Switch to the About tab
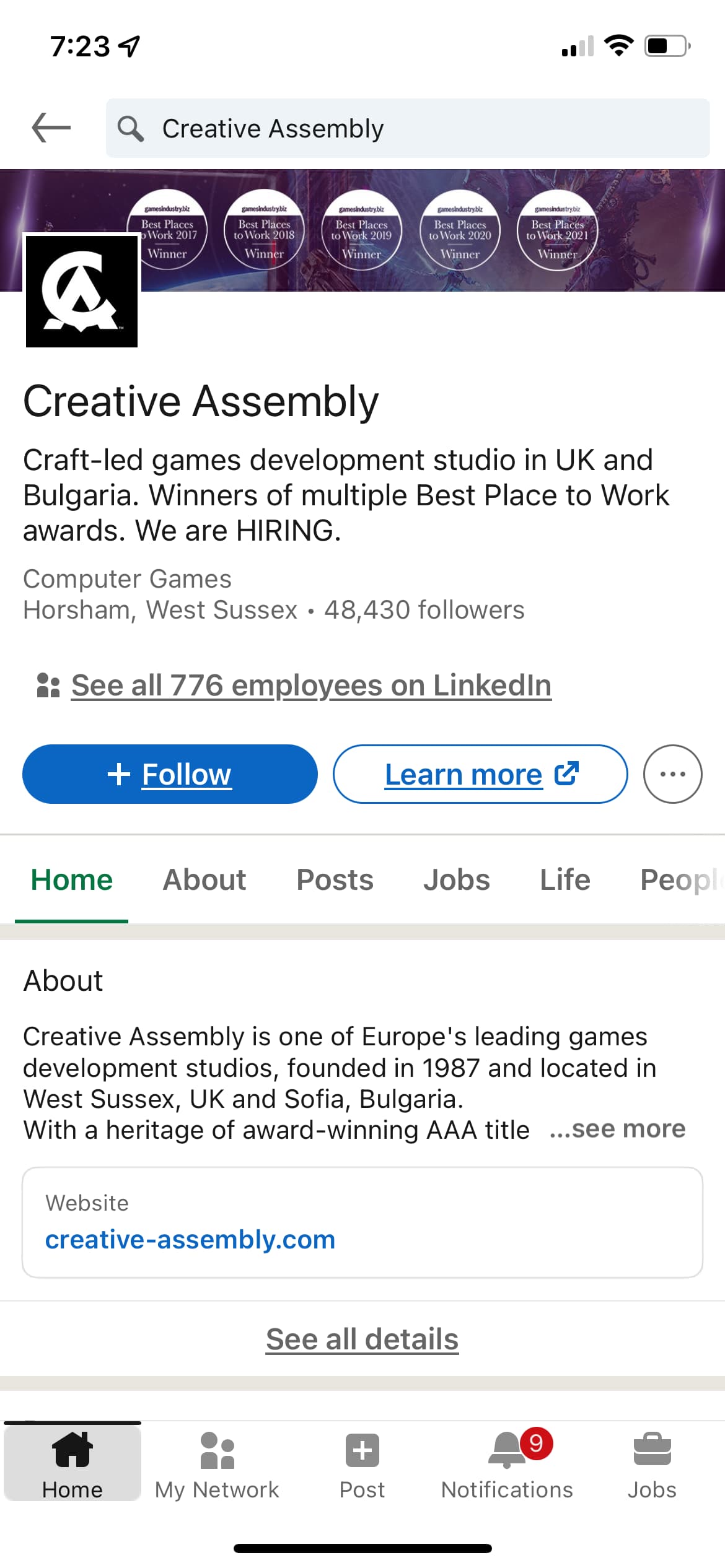The image size is (725, 1568). pyautogui.click(x=204, y=880)
